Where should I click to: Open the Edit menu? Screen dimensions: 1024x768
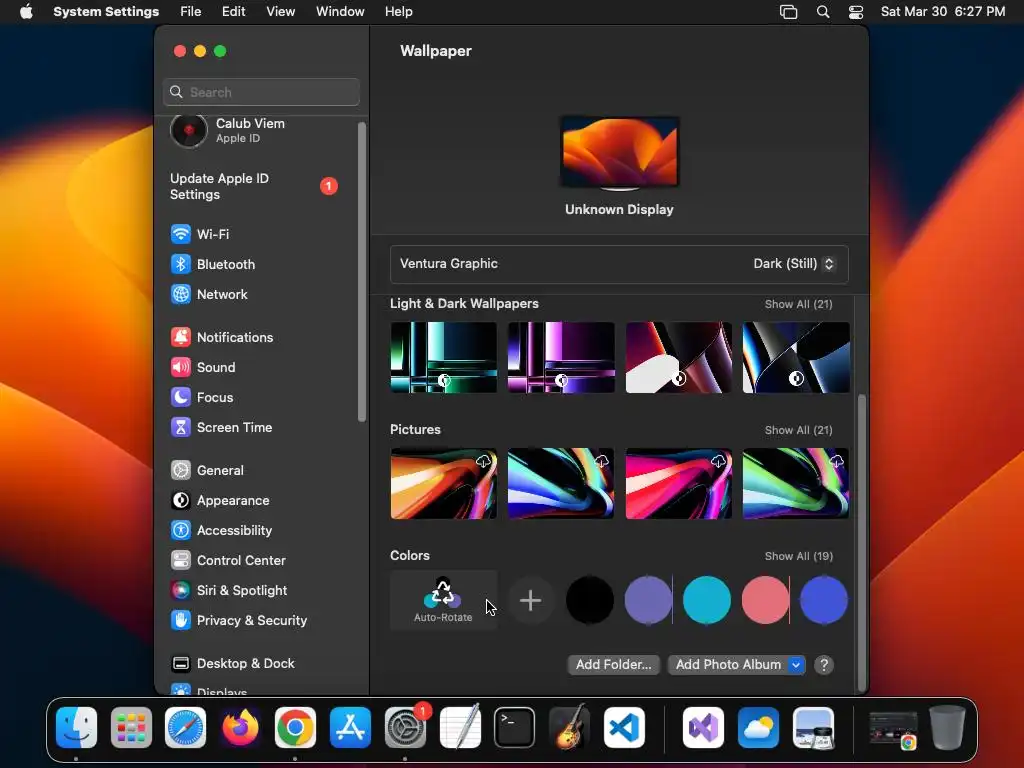coord(233,12)
